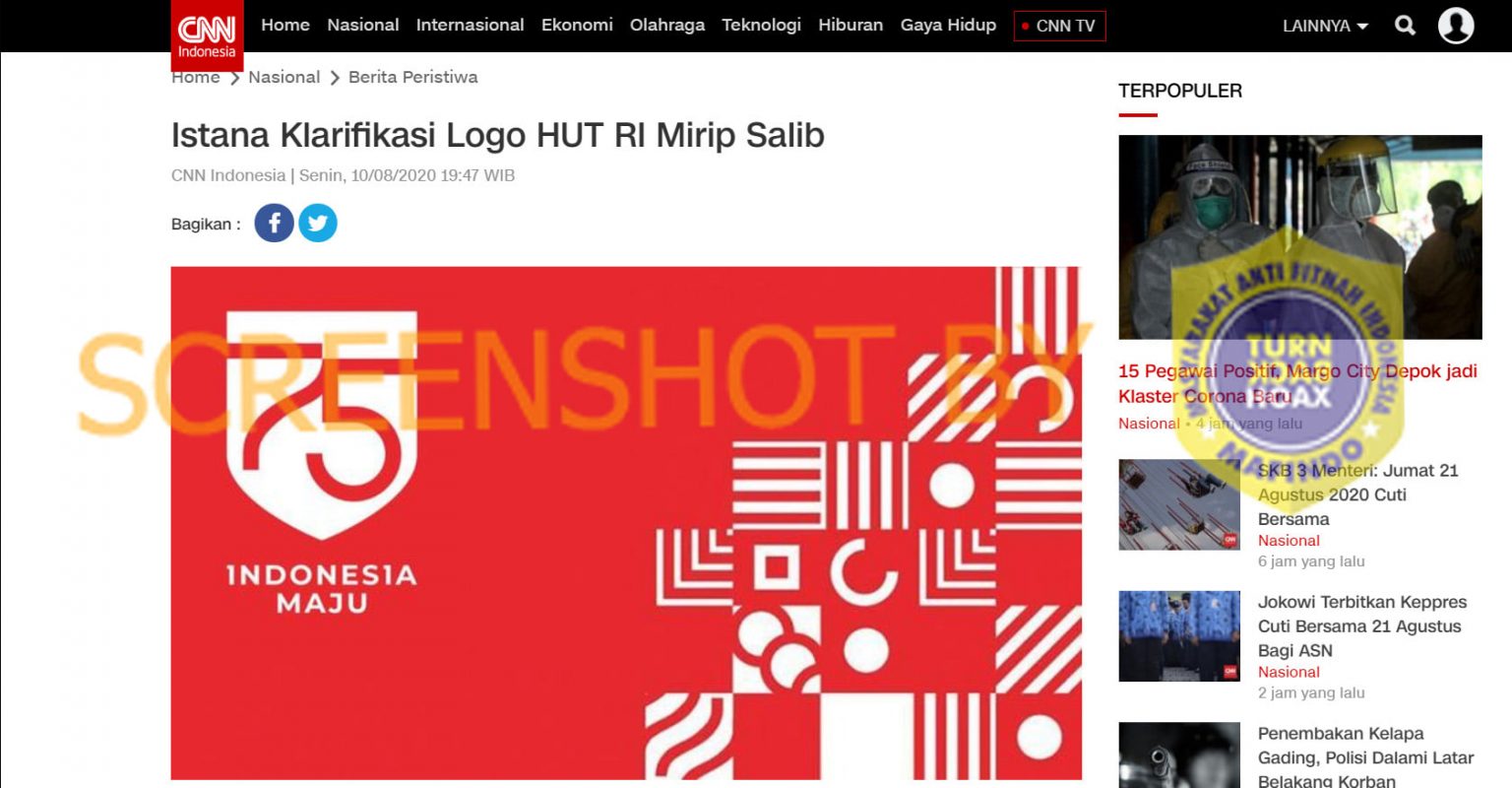Share the article on Facebook
1512x788 pixels.
[275, 223]
